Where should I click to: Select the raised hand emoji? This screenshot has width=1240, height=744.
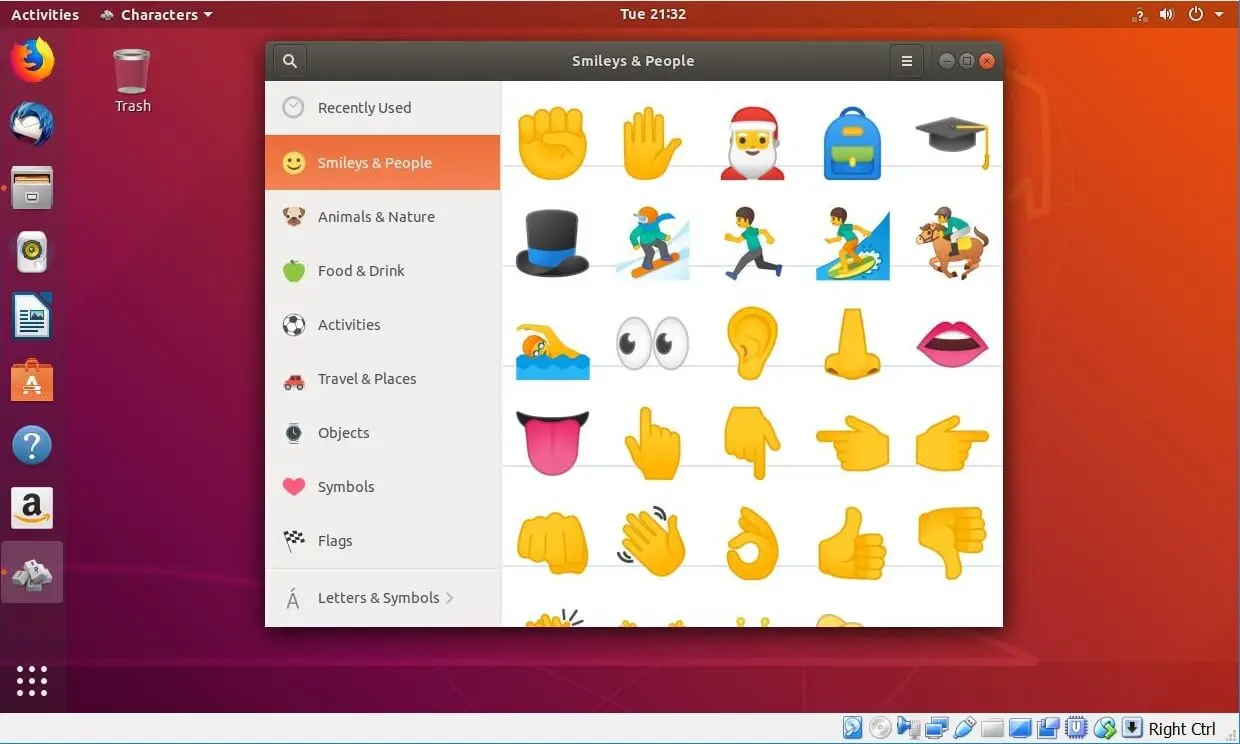pos(652,144)
